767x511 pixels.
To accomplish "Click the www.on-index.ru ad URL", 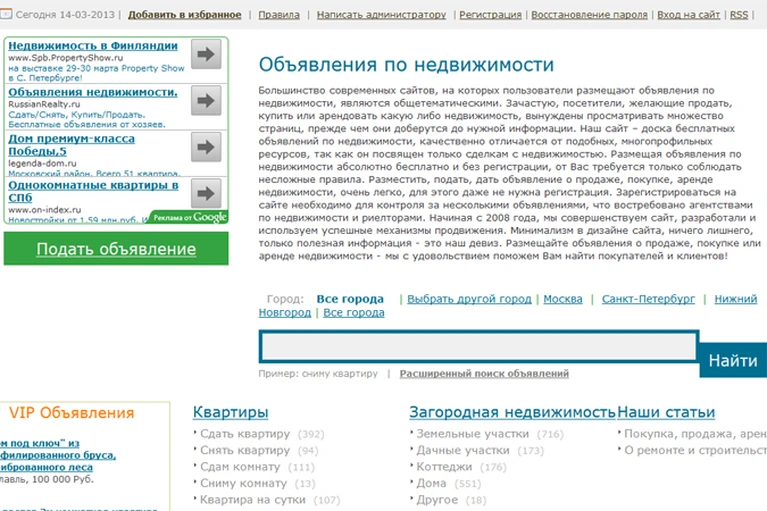I will point(45,210).
